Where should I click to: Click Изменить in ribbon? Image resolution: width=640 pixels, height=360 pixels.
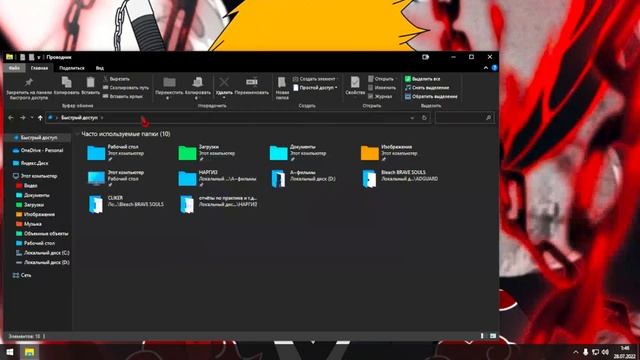click(x=381, y=88)
